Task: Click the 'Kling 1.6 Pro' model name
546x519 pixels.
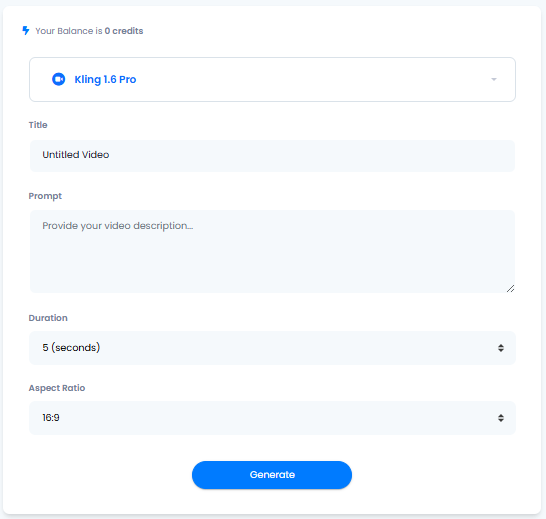Action: [105, 79]
